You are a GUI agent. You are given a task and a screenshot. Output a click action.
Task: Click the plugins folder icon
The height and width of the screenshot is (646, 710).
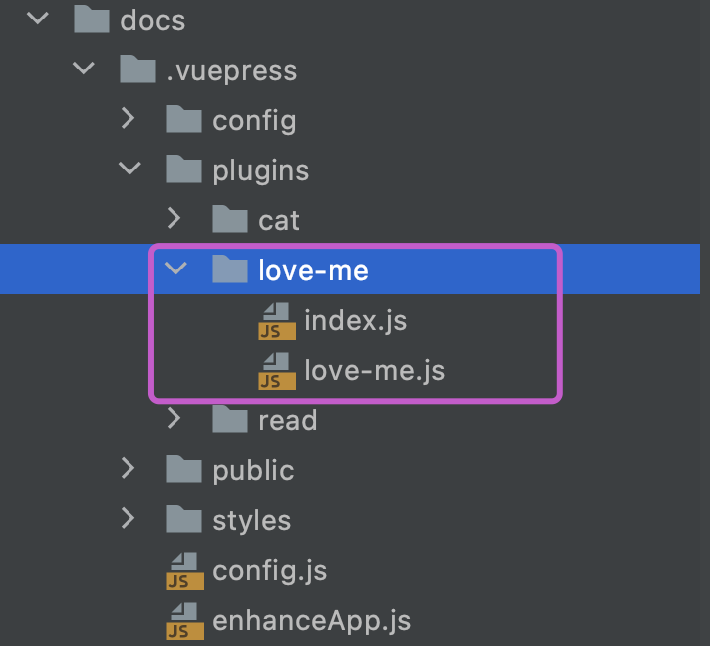coord(184,170)
